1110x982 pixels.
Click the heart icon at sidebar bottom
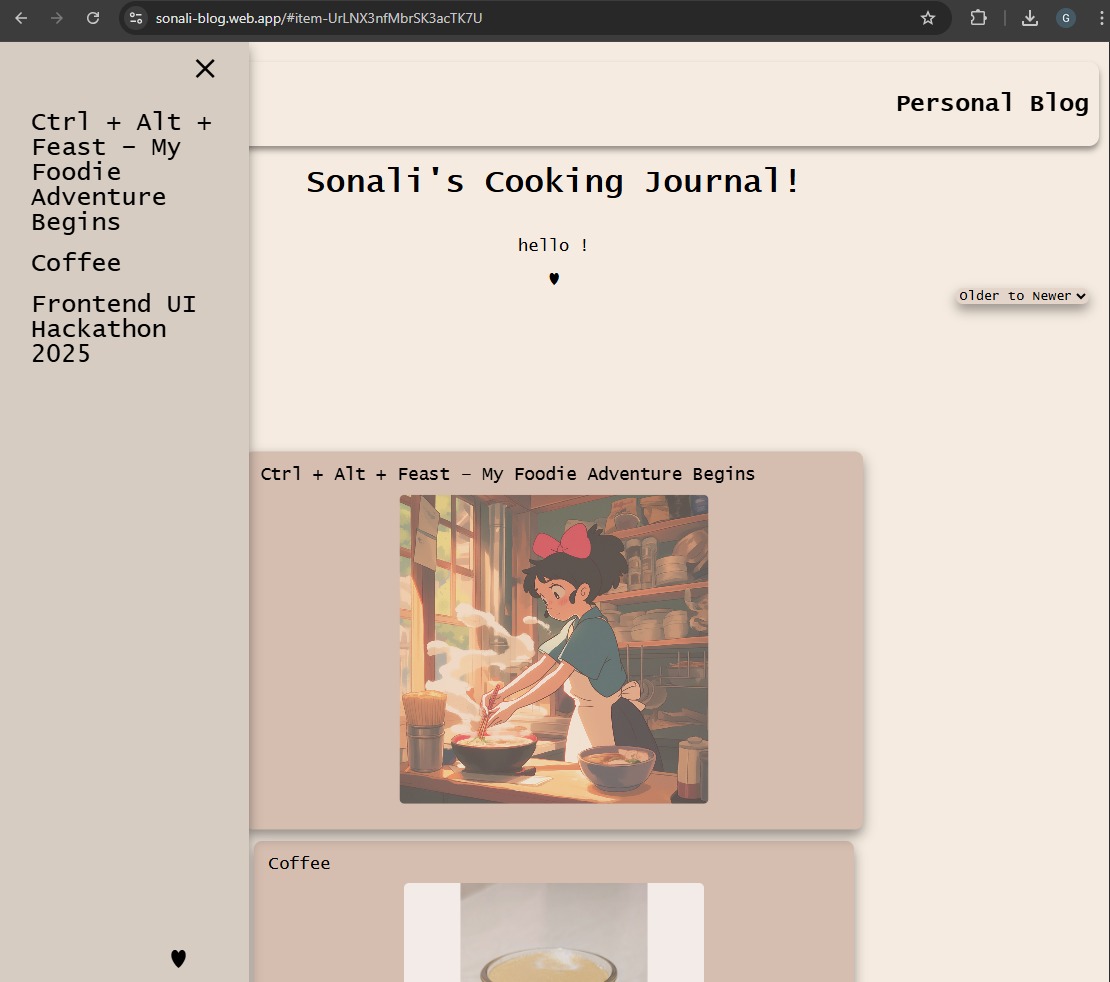(x=178, y=958)
